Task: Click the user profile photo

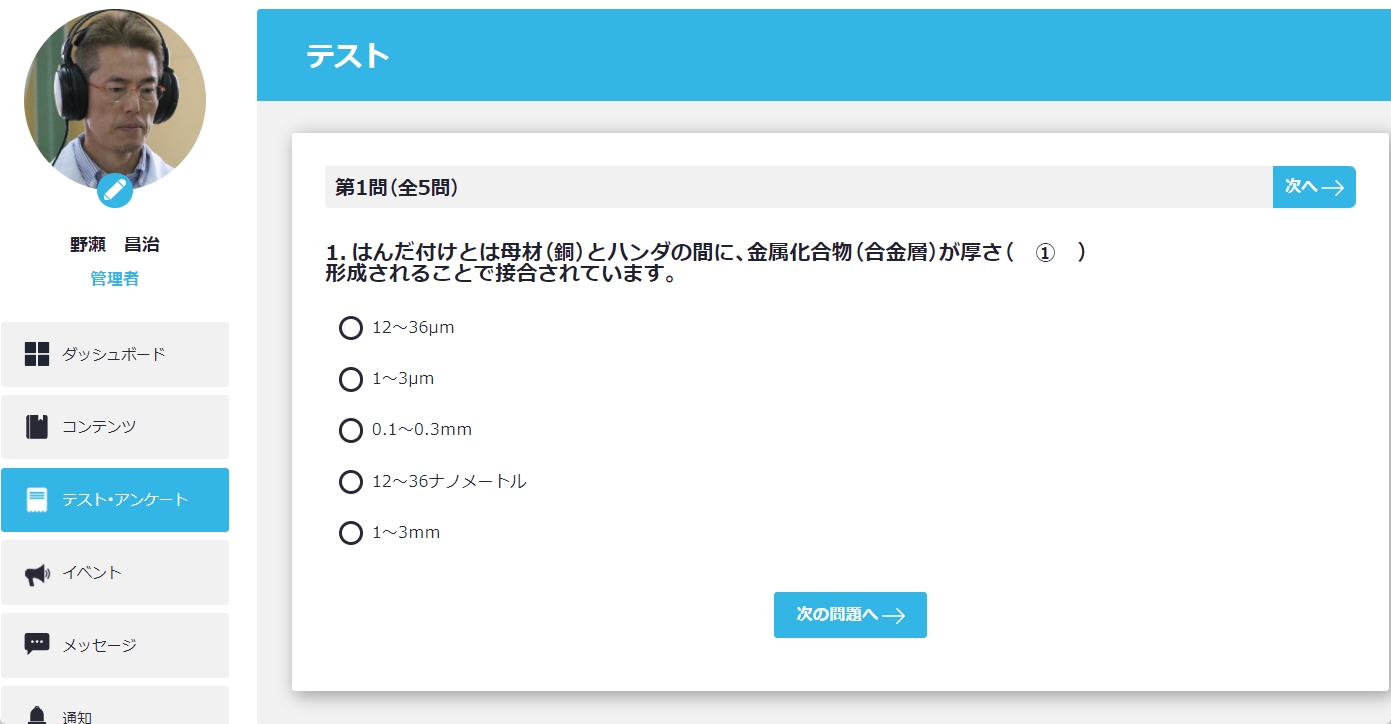Action: (115, 95)
